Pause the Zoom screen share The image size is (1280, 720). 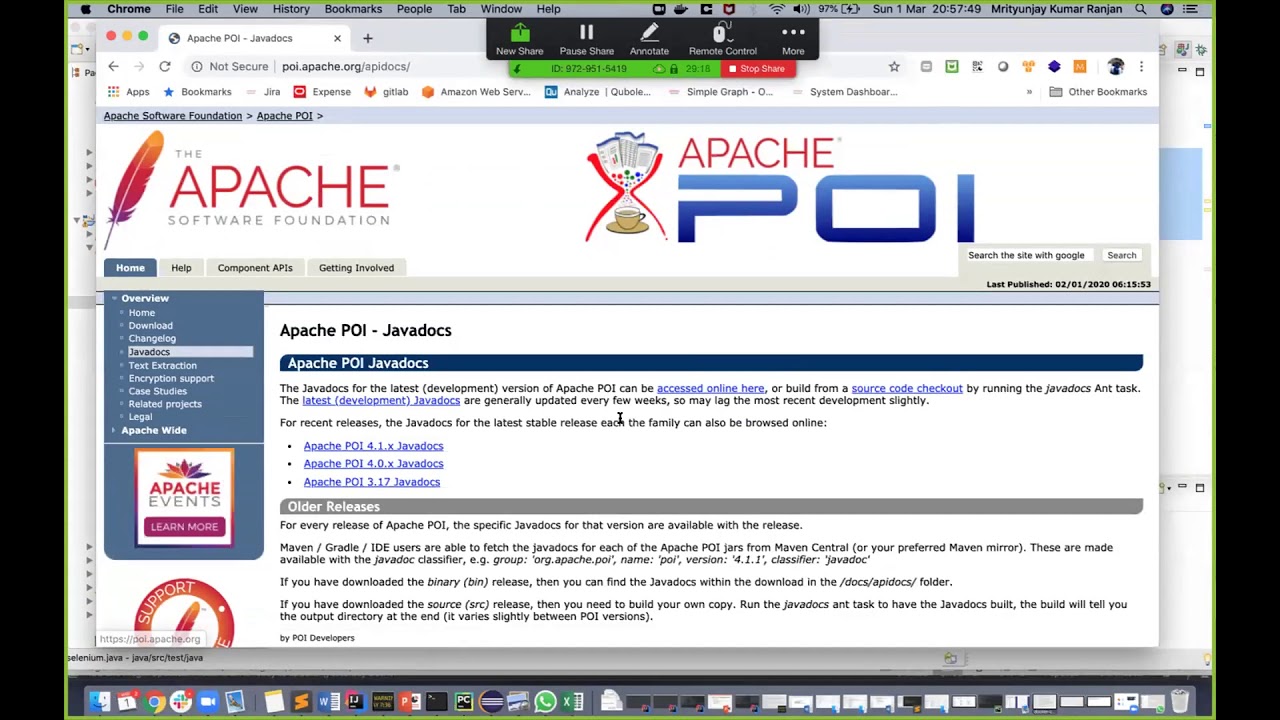(x=586, y=34)
